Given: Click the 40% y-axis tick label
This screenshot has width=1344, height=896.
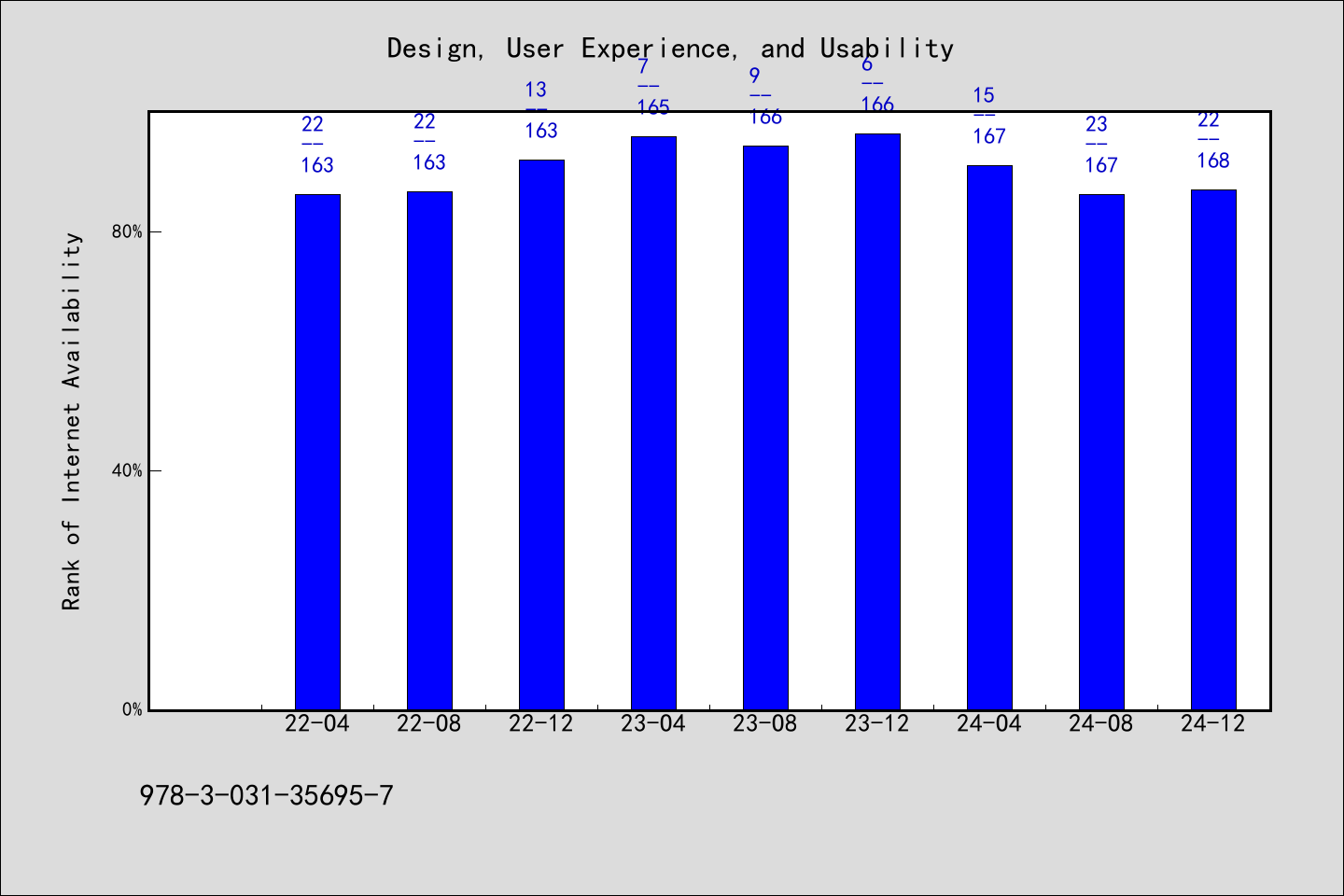Looking at the screenshot, I should (x=127, y=470).
